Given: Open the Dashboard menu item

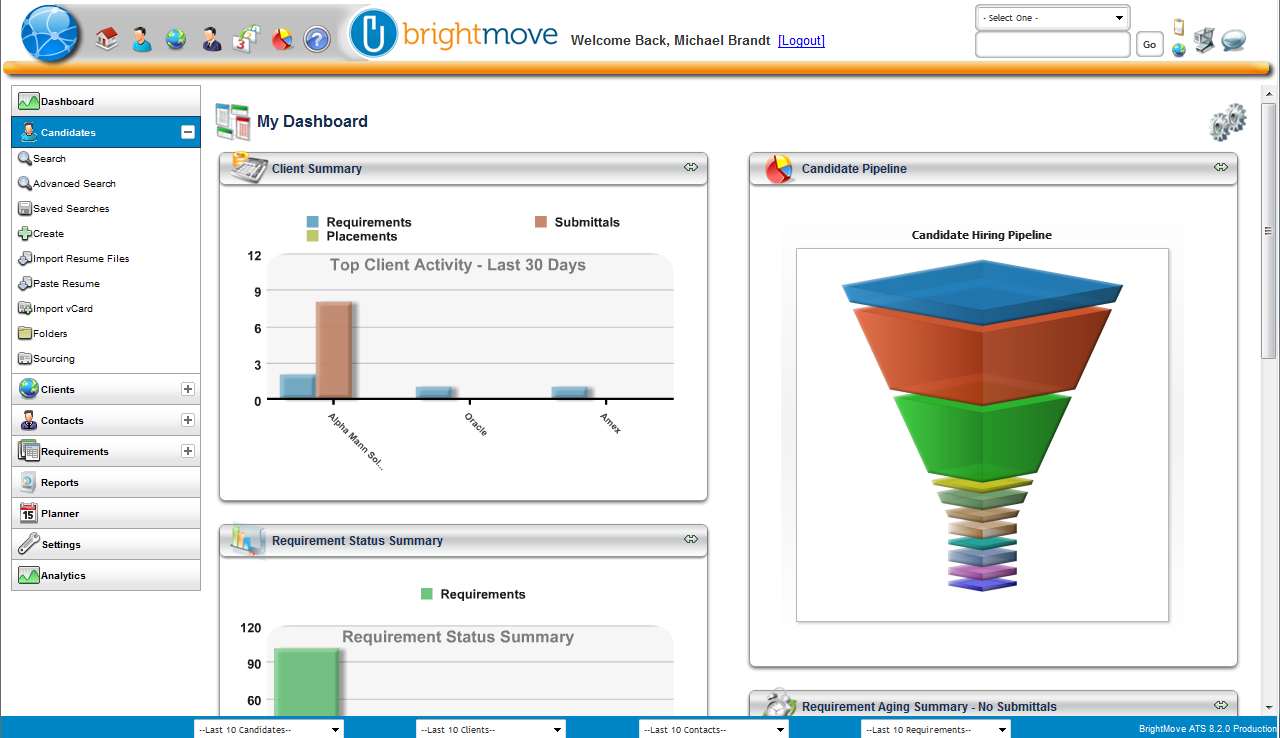Looking at the screenshot, I should point(106,101).
